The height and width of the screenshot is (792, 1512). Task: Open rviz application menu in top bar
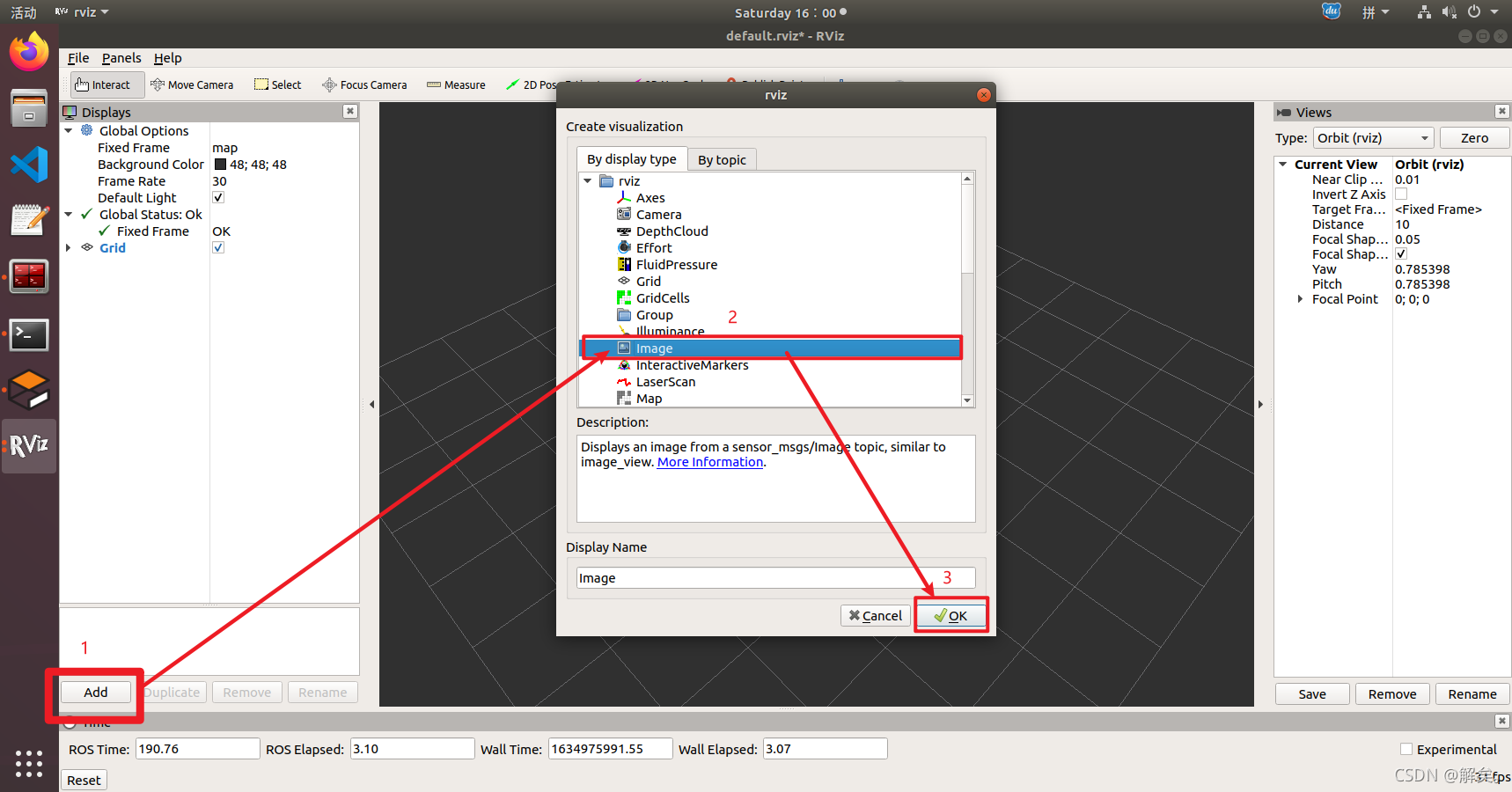pyautogui.click(x=83, y=12)
